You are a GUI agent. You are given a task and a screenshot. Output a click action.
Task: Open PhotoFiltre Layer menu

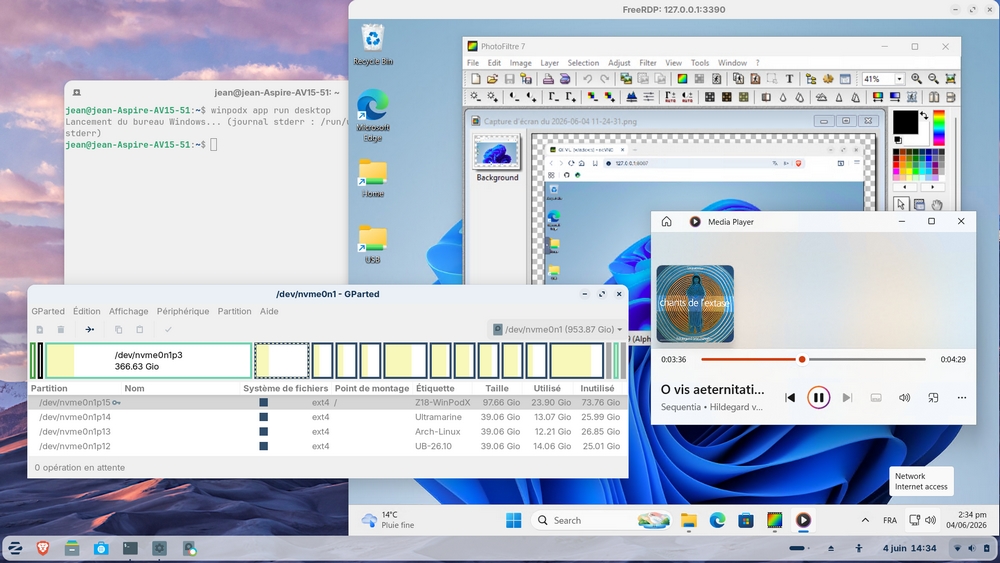point(550,63)
